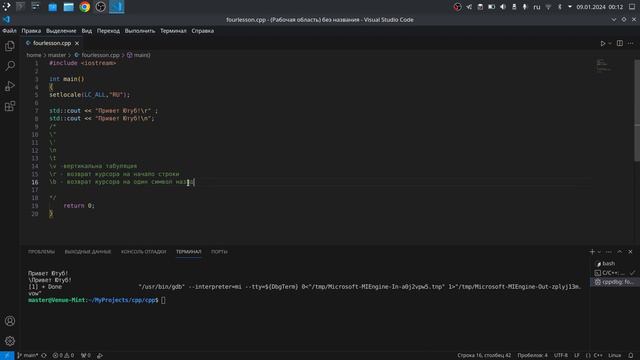
Task: Open the clock 09.01.2024 00:12
Action: (600, 7)
